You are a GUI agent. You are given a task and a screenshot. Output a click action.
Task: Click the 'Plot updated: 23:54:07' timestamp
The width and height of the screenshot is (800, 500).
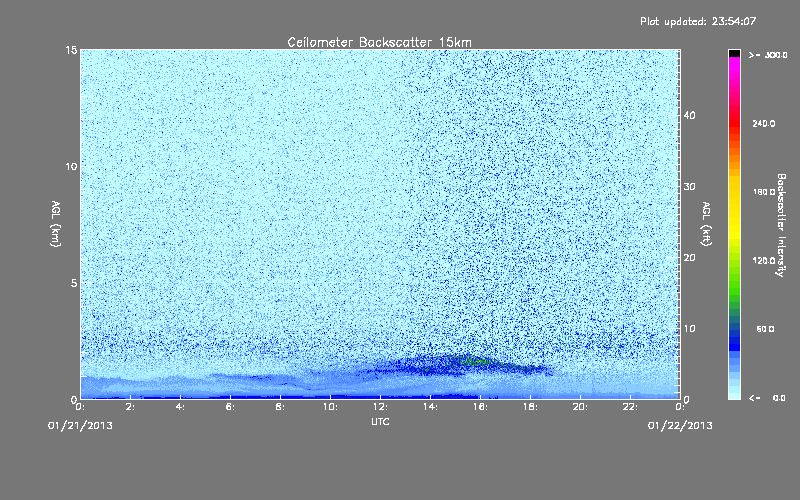click(x=698, y=21)
